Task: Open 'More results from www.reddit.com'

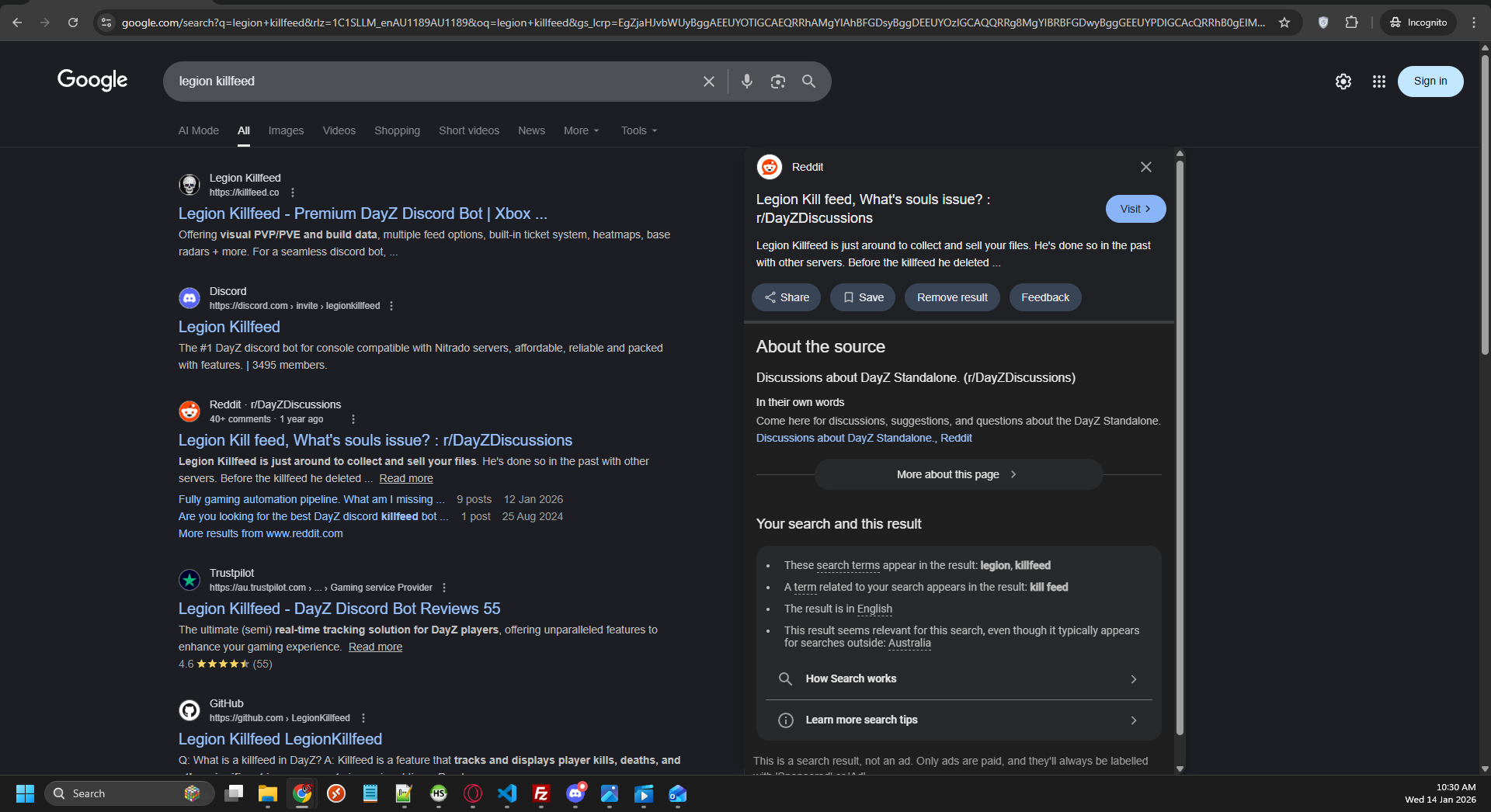Action: tap(261, 533)
